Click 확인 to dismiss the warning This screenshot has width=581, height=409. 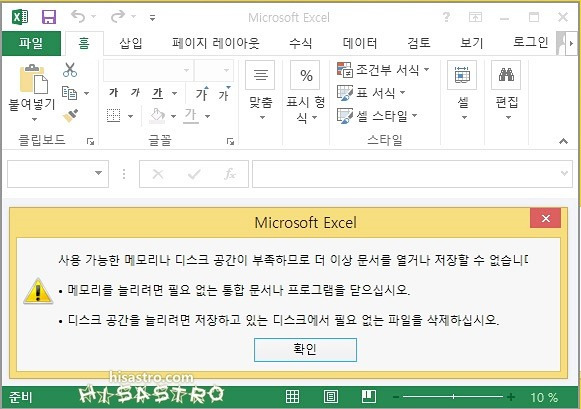pos(305,349)
